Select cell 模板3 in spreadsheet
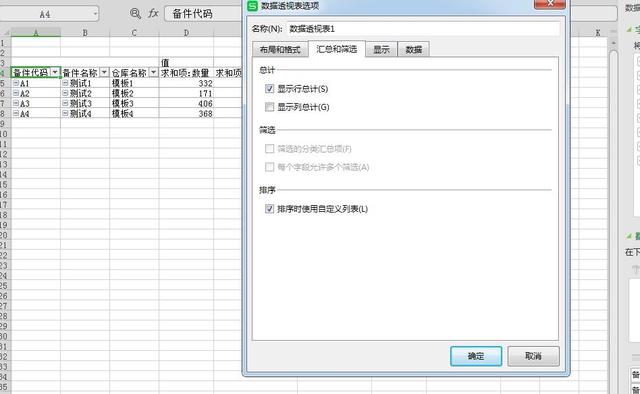640x394 pixels. (x=134, y=103)
